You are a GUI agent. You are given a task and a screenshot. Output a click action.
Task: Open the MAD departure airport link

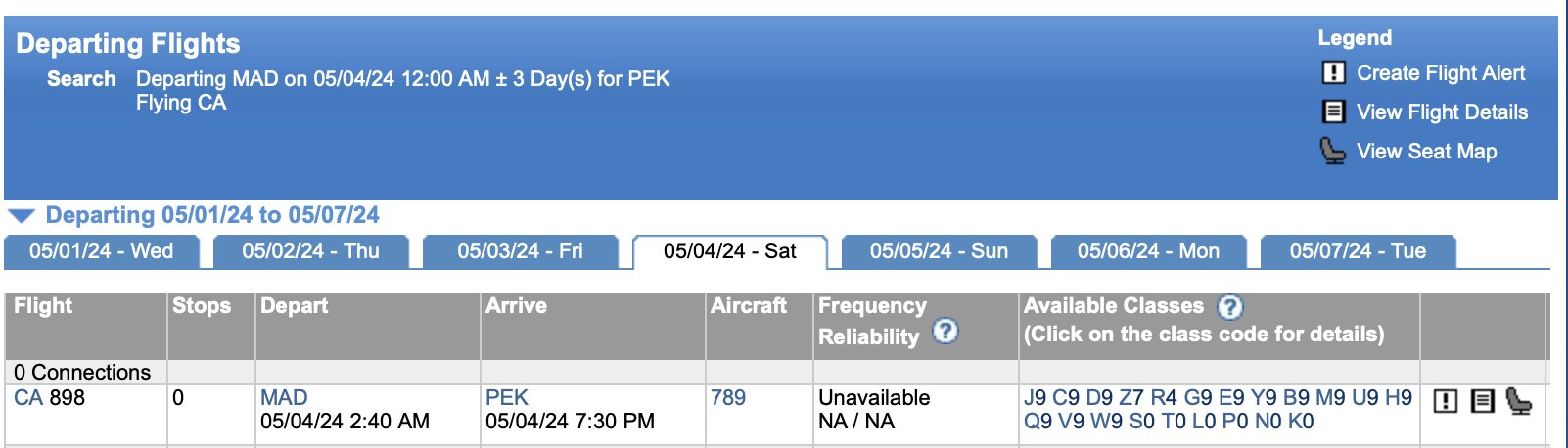284,398
